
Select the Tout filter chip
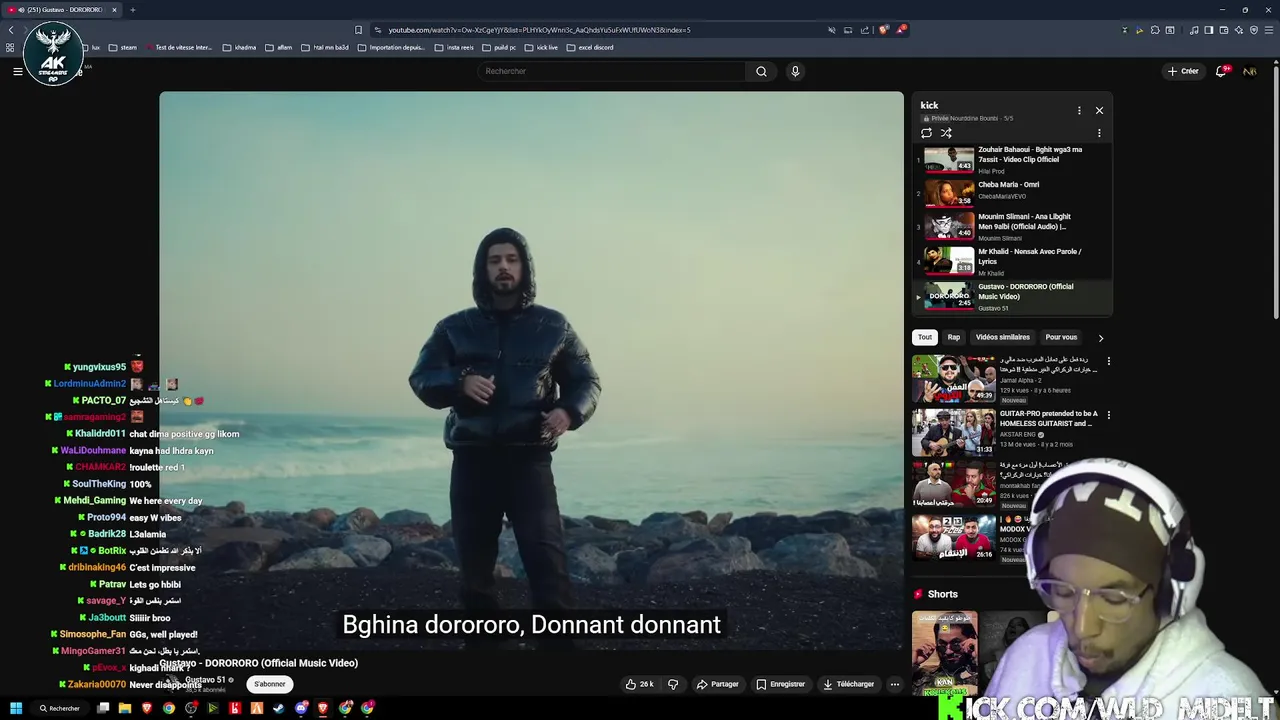[925, 337]
